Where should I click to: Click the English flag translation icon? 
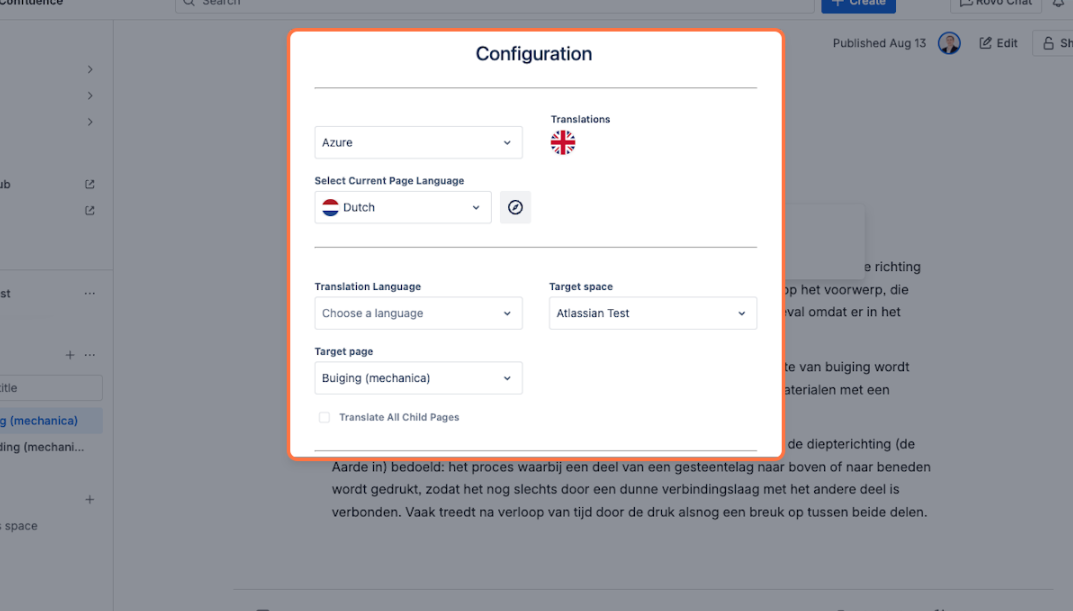(563, 142)
